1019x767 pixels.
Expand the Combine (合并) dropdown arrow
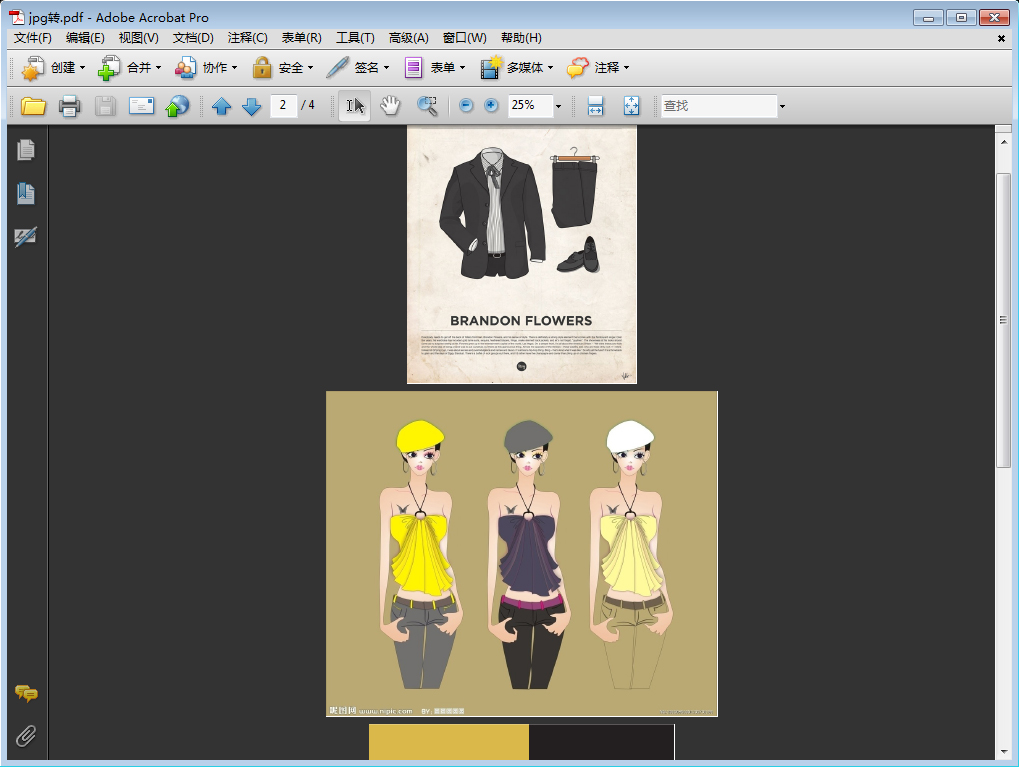[159, 68]
